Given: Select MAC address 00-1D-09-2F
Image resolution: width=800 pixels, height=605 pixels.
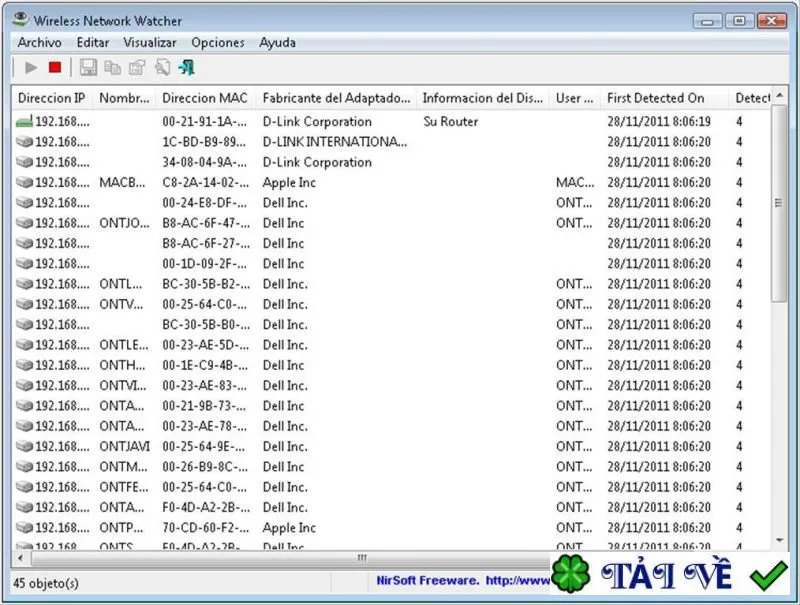Looking at the screenshot, I should click(205, 264).
